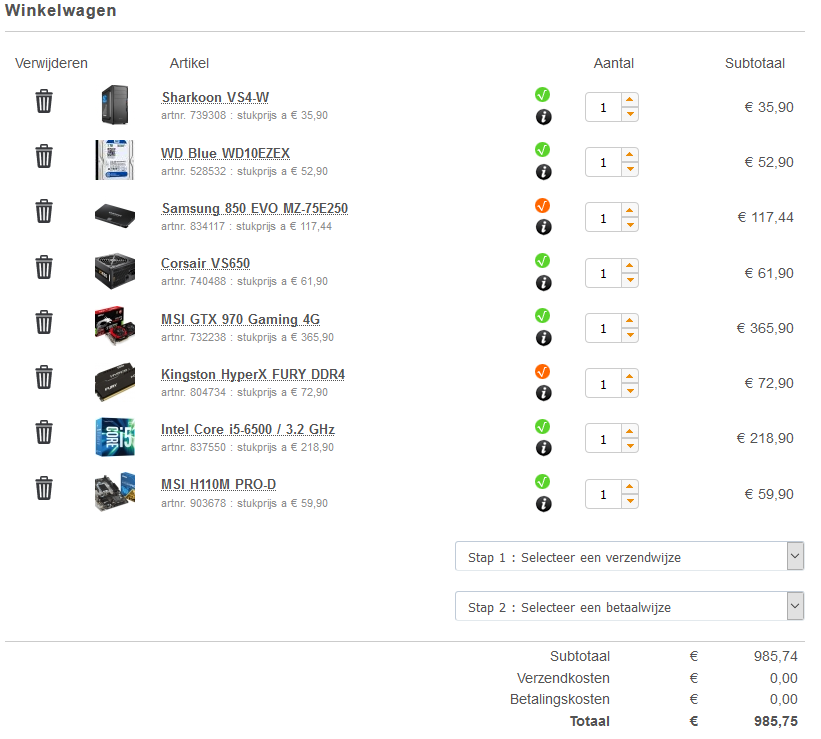The width and height of the screenshot is (821, 739).
Task: Increase quantity of Sharkoon VS4-W
Action: [630, 99]
